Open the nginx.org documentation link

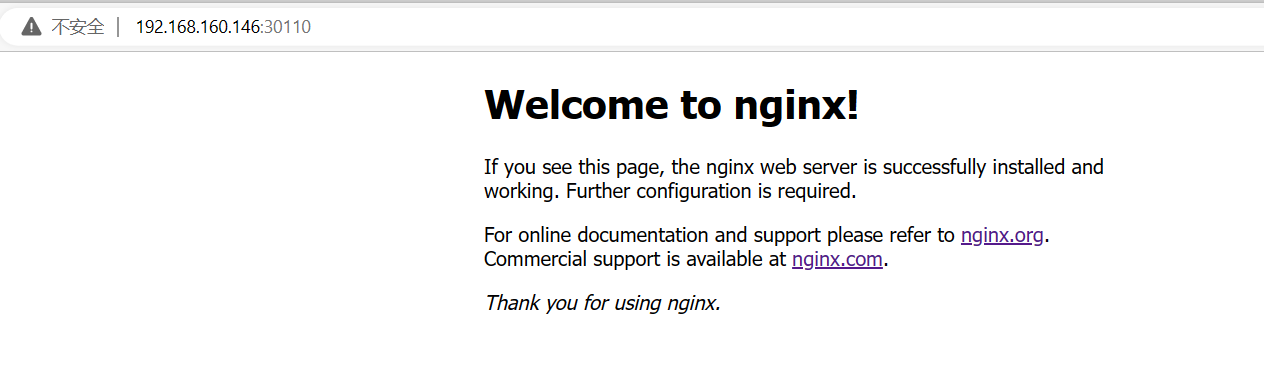[x=1002, y=236]
